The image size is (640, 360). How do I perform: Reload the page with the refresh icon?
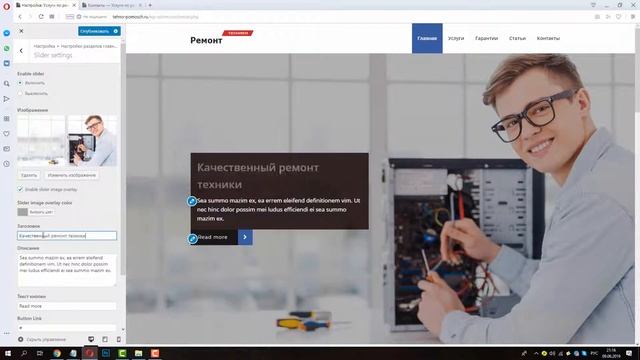[41, 17]
